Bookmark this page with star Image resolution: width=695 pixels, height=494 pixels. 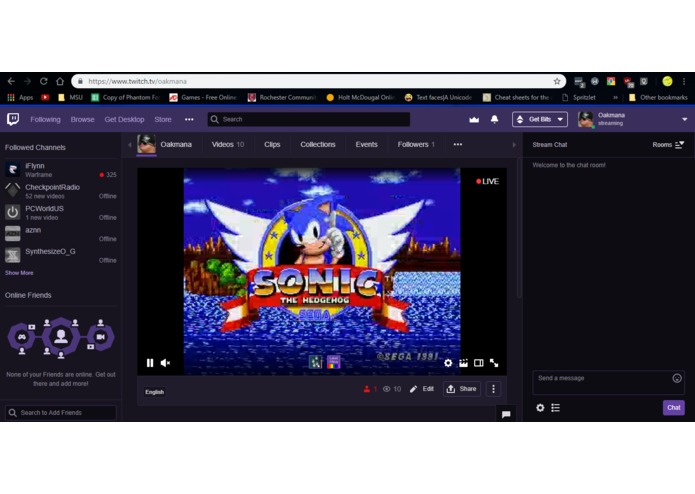(557, 81)
